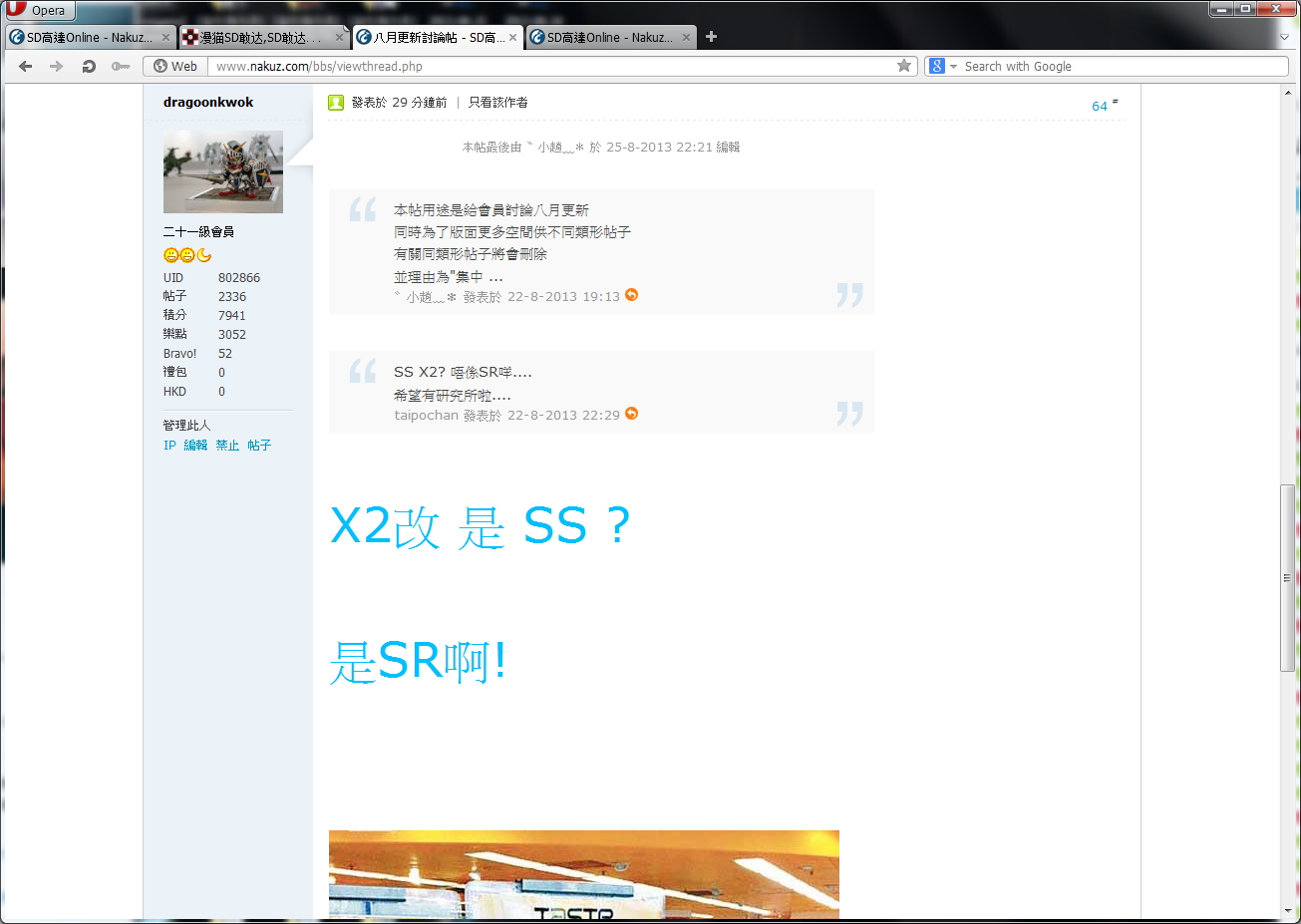The width and height of the screenshot is (1301, 924).
Task: Click the password manager key icon
Action: click(121, 67)
